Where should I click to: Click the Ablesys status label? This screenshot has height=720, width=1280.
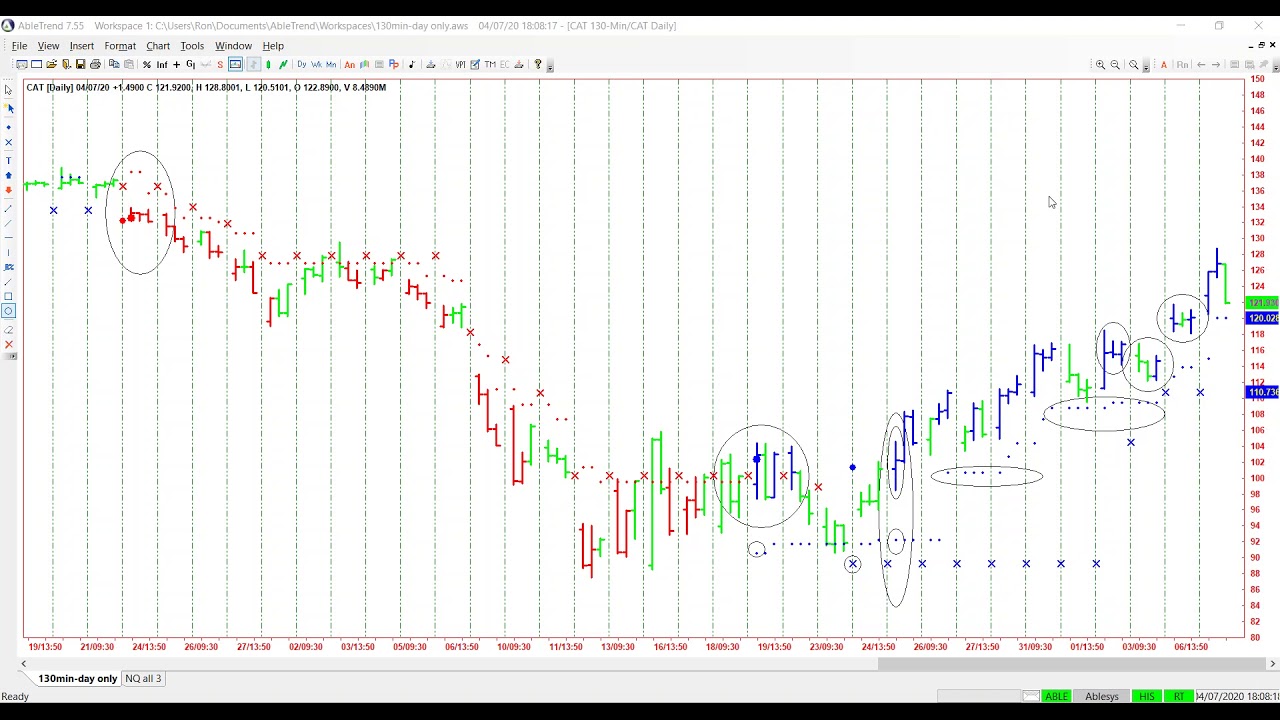tap(1102, 696)
